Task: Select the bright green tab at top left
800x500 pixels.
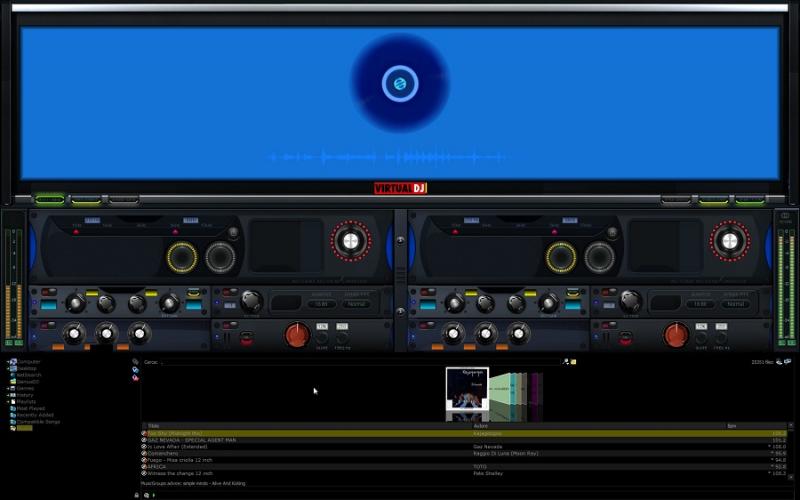Action: pos(49,200)
